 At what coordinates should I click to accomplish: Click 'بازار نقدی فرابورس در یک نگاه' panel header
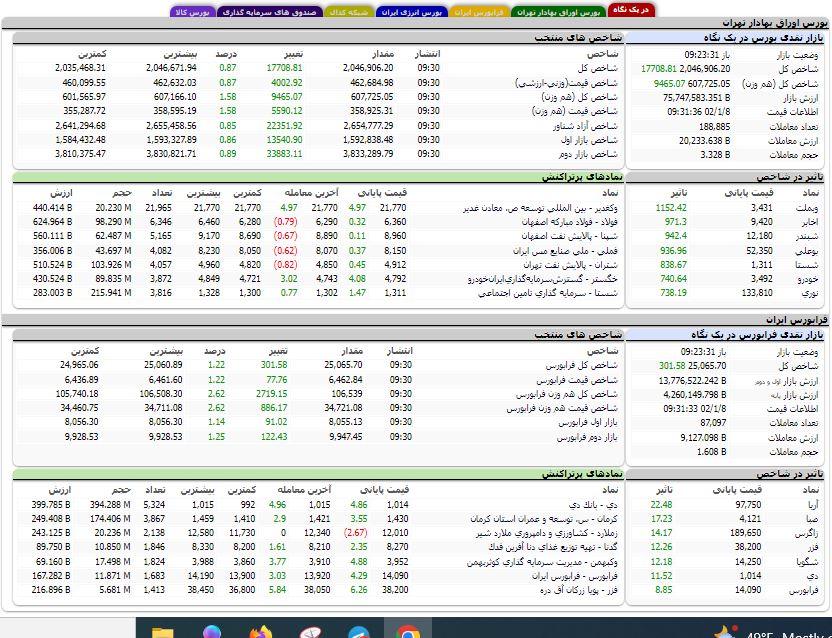pos(757,335)
